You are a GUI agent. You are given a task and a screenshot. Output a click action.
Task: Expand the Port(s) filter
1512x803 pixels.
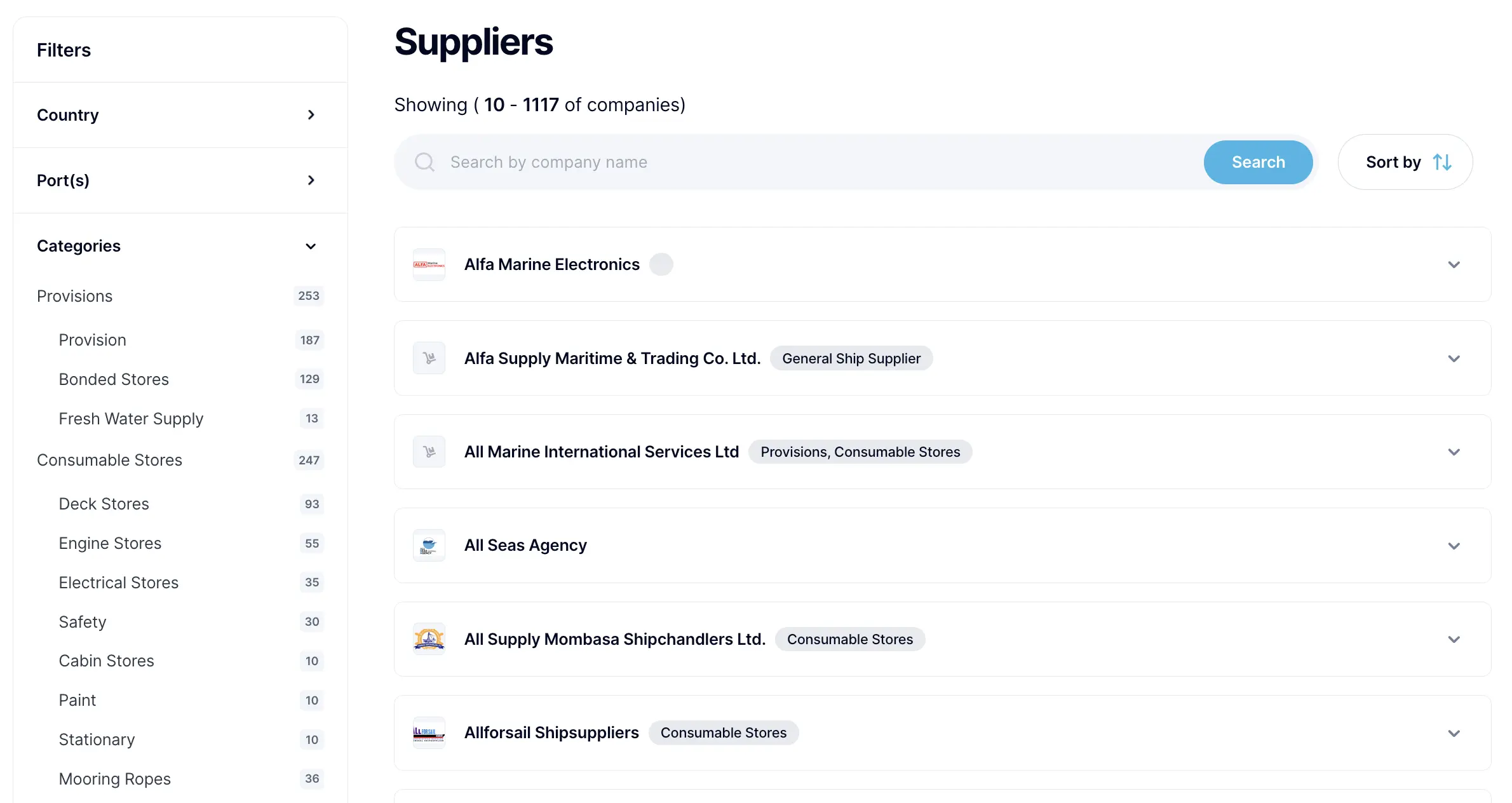(311, 180)
